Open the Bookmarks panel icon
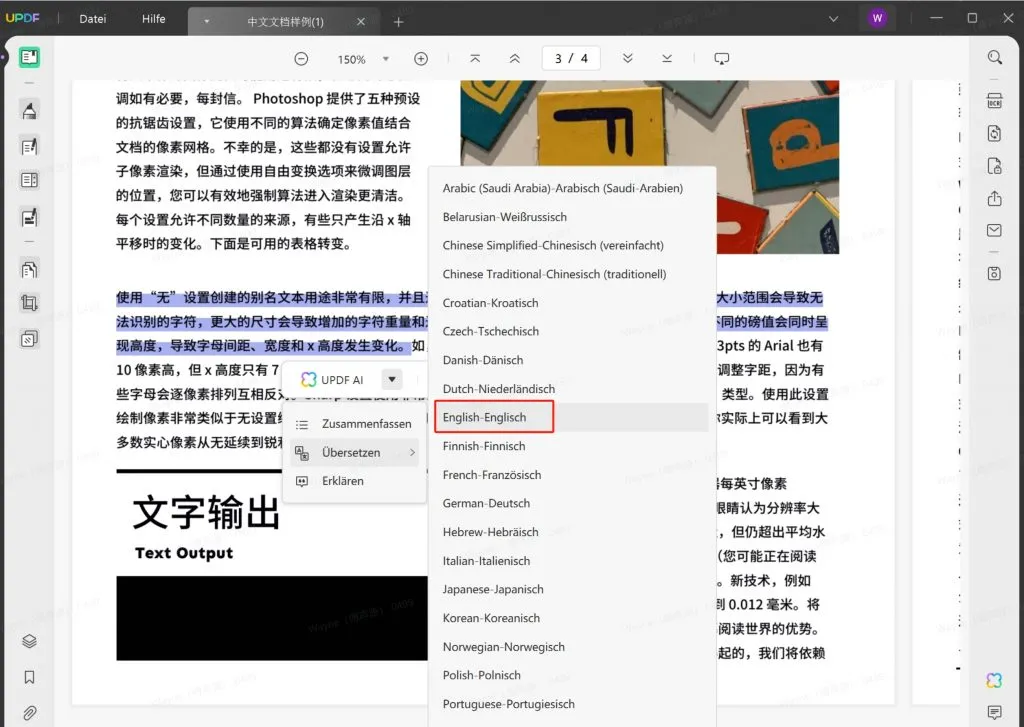 (x=29, y=677)
